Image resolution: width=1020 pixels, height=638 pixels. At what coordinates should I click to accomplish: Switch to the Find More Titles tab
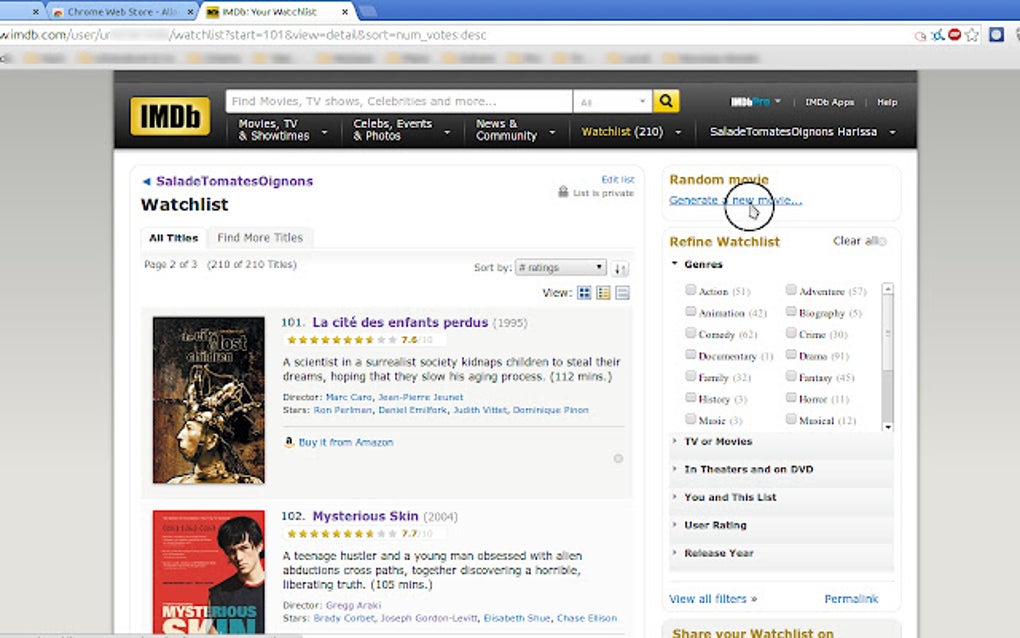tap(260, 238)
